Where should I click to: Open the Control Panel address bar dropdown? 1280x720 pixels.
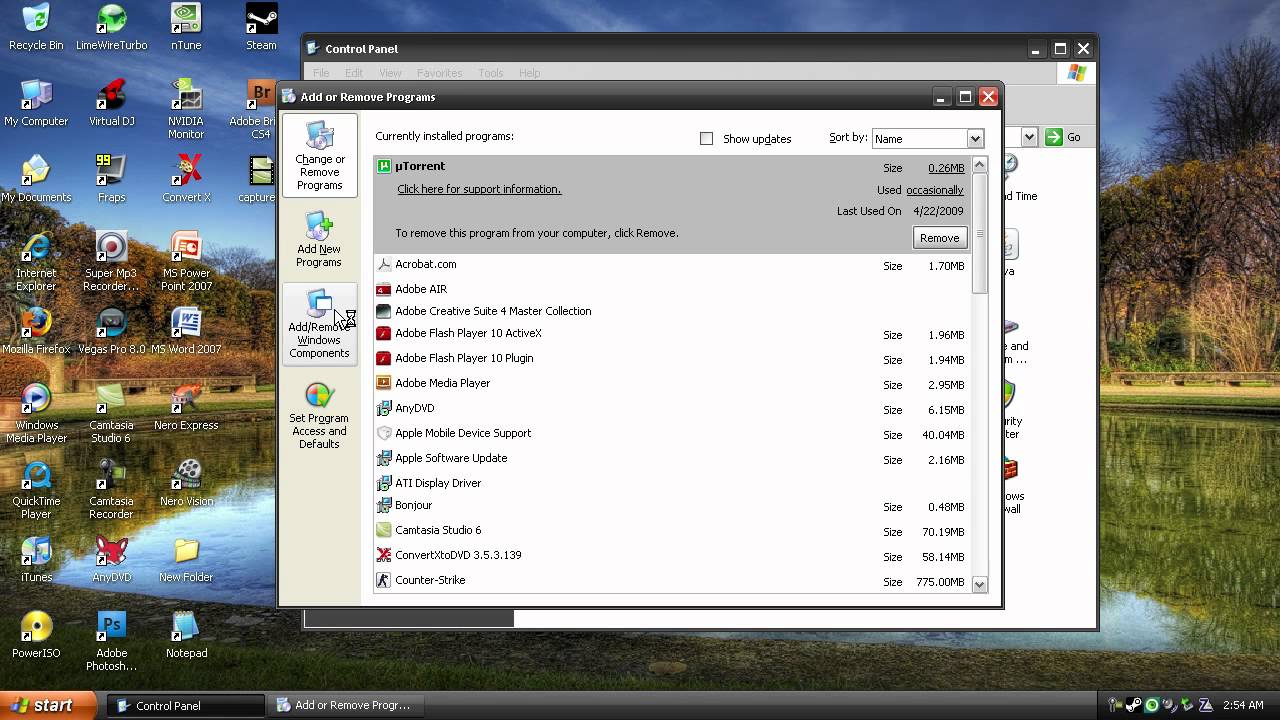(x=1028, y=137)
